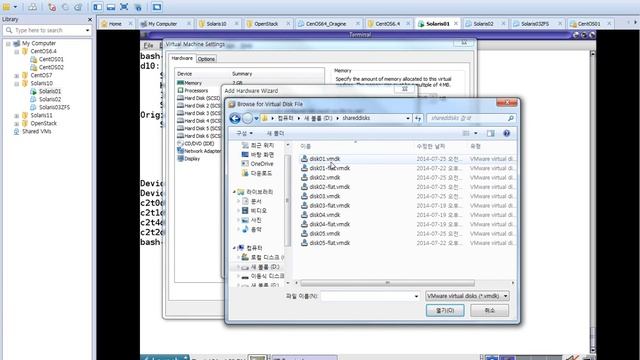Switch to the Home tab
This screenshot has width=640, height=360.
click(x=115, y=24)
